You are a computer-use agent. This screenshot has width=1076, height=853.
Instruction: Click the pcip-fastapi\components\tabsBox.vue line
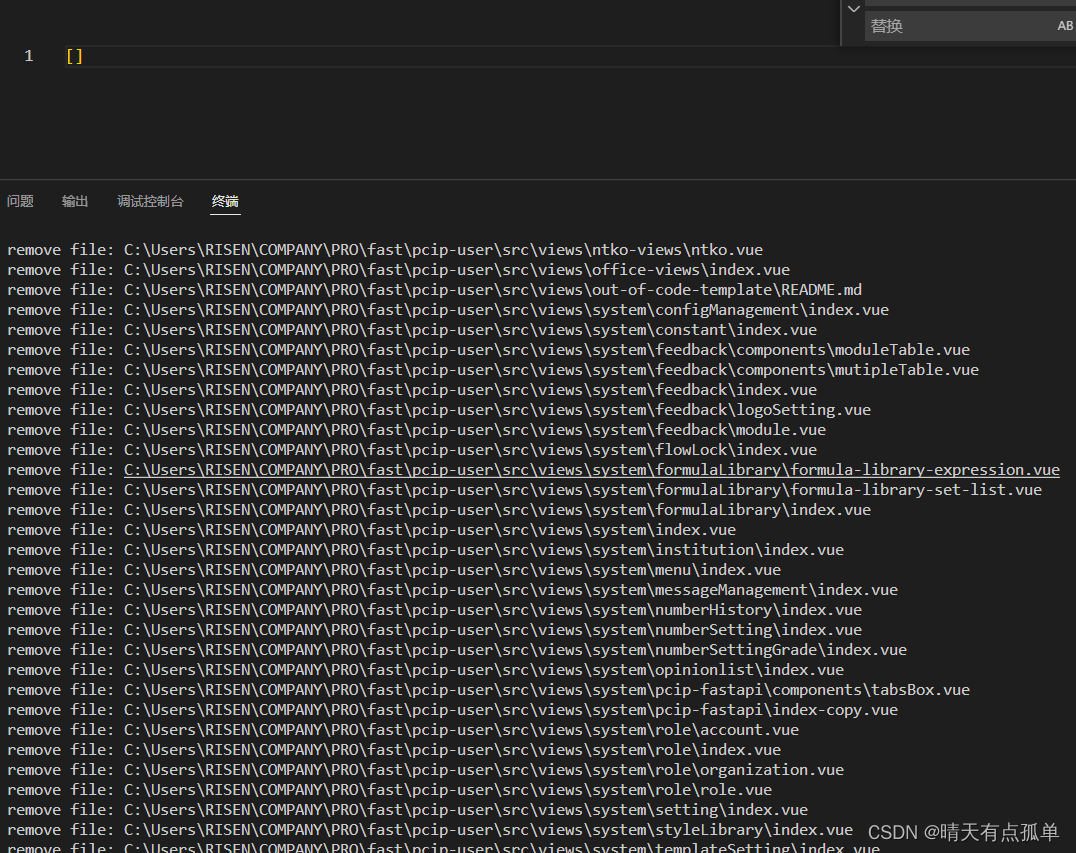pos(489,690)
